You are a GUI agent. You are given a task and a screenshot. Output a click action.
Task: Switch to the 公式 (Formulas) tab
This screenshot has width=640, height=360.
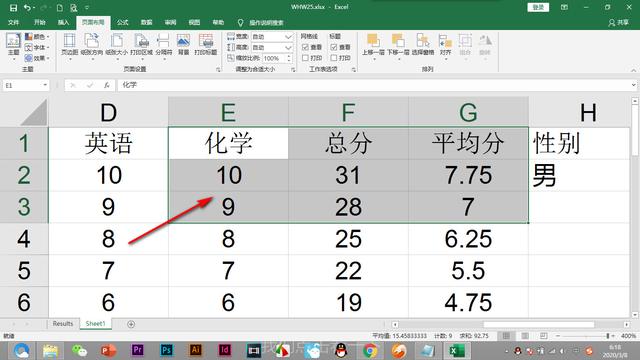pyautogui.click(x=122, y=22)
